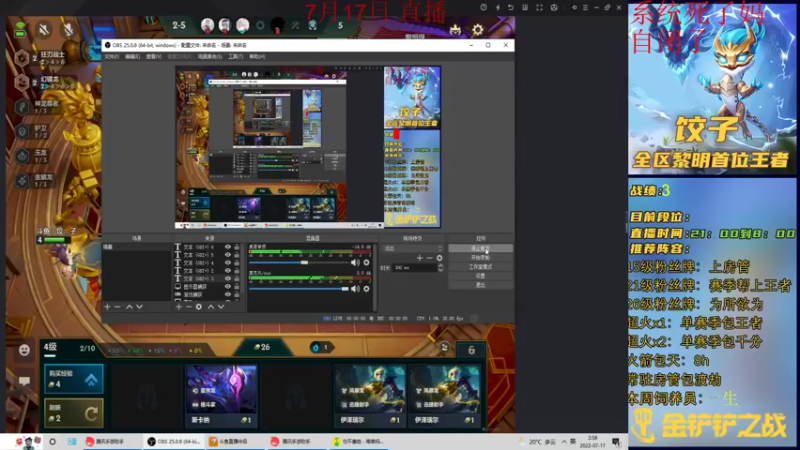Viewport: 800px width, 450px height.
Task: Move scene down with arrow icon
Action: [139, 307]
